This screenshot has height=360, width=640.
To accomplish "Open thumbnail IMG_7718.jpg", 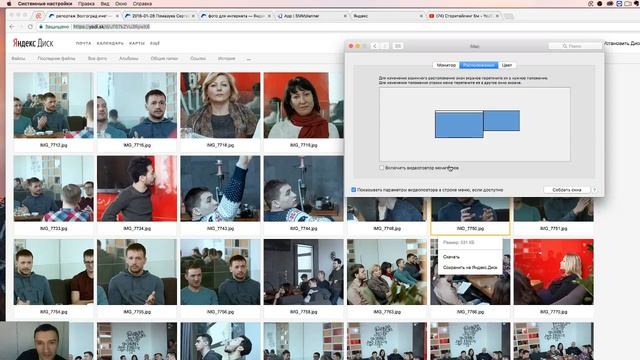I will tap(220, 105).
